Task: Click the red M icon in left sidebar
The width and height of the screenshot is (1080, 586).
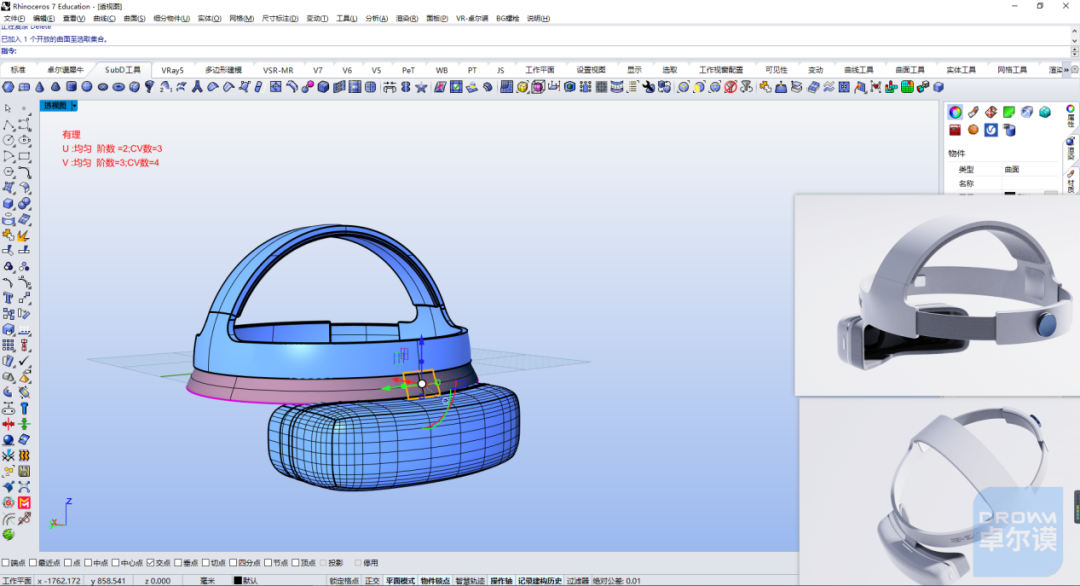Action: (24, 503)
